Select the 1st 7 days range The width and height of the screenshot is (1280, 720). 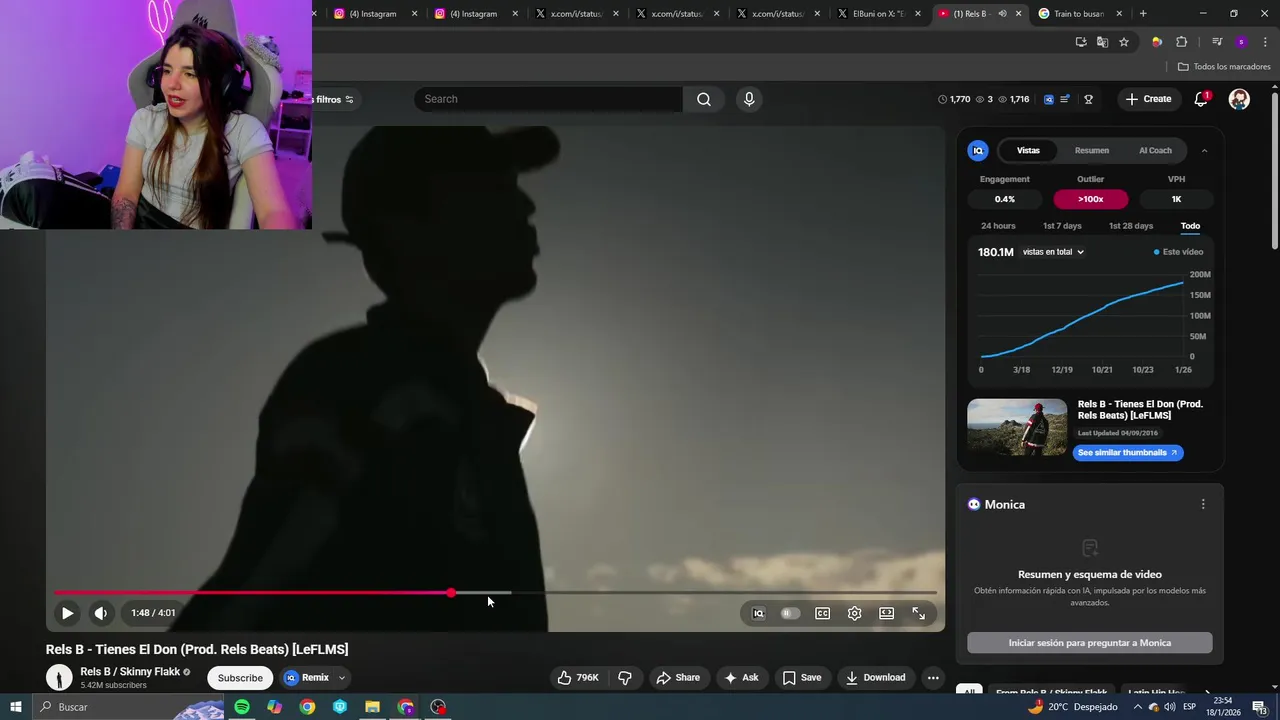click(1062, 226)
